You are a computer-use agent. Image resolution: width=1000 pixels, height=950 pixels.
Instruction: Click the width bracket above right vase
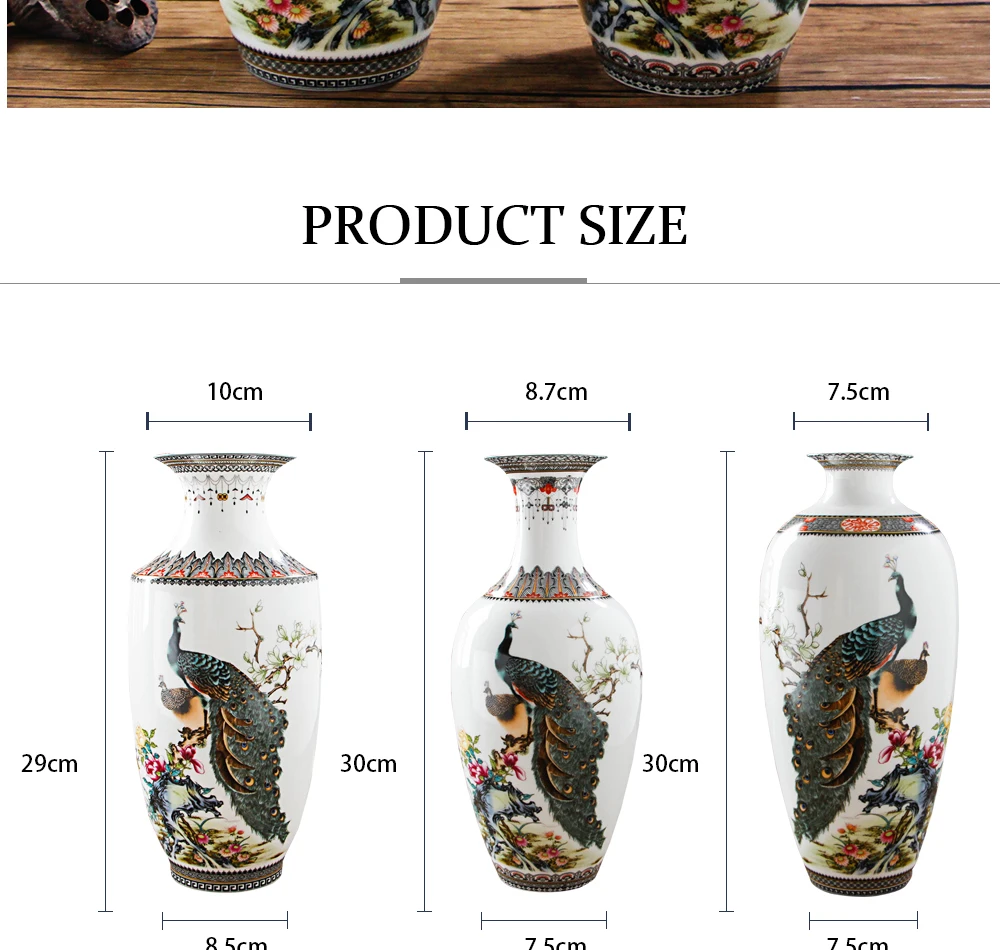pos(861,421)
